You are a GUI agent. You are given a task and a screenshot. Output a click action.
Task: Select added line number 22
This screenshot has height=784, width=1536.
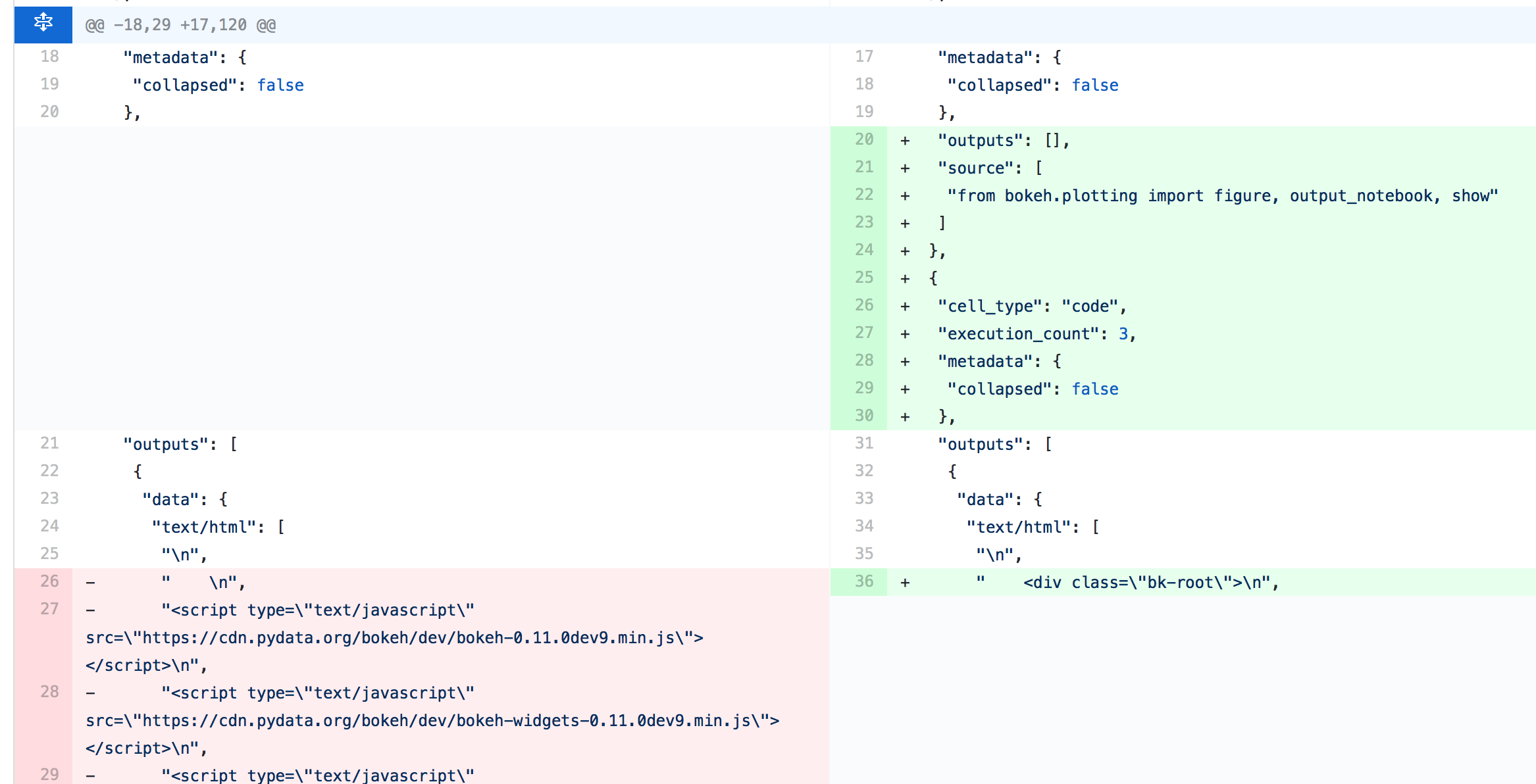864,195
